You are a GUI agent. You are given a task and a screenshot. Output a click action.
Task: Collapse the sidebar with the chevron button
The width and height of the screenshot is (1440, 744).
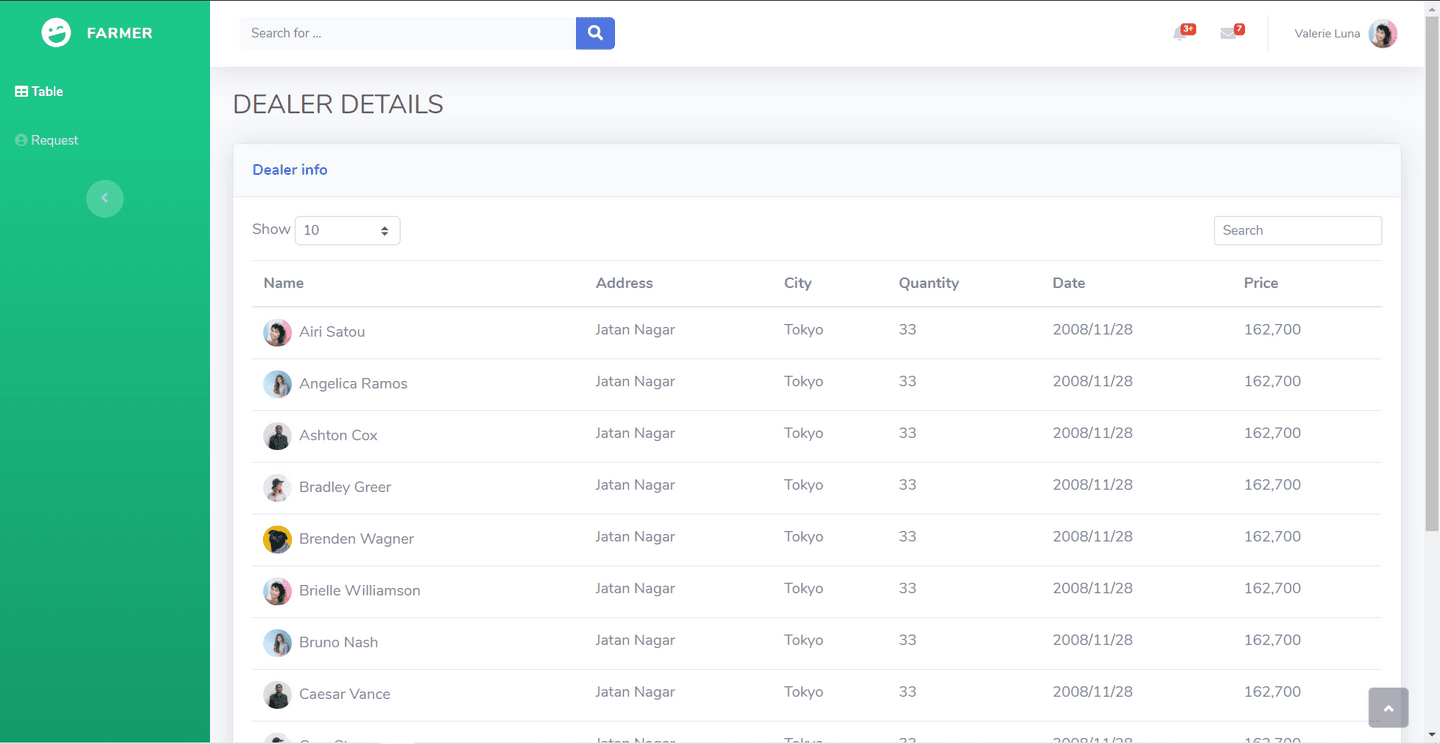(x=105, y=198)
